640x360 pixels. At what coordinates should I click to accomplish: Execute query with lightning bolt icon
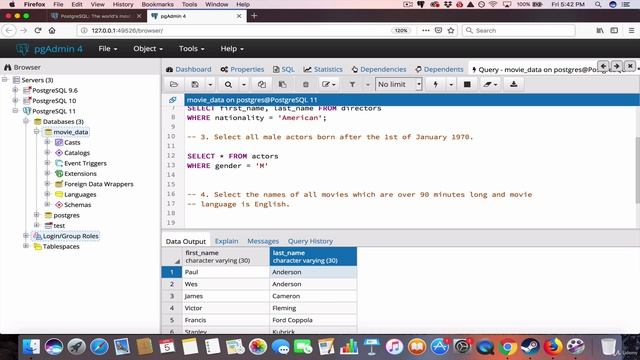click(436, 84)
